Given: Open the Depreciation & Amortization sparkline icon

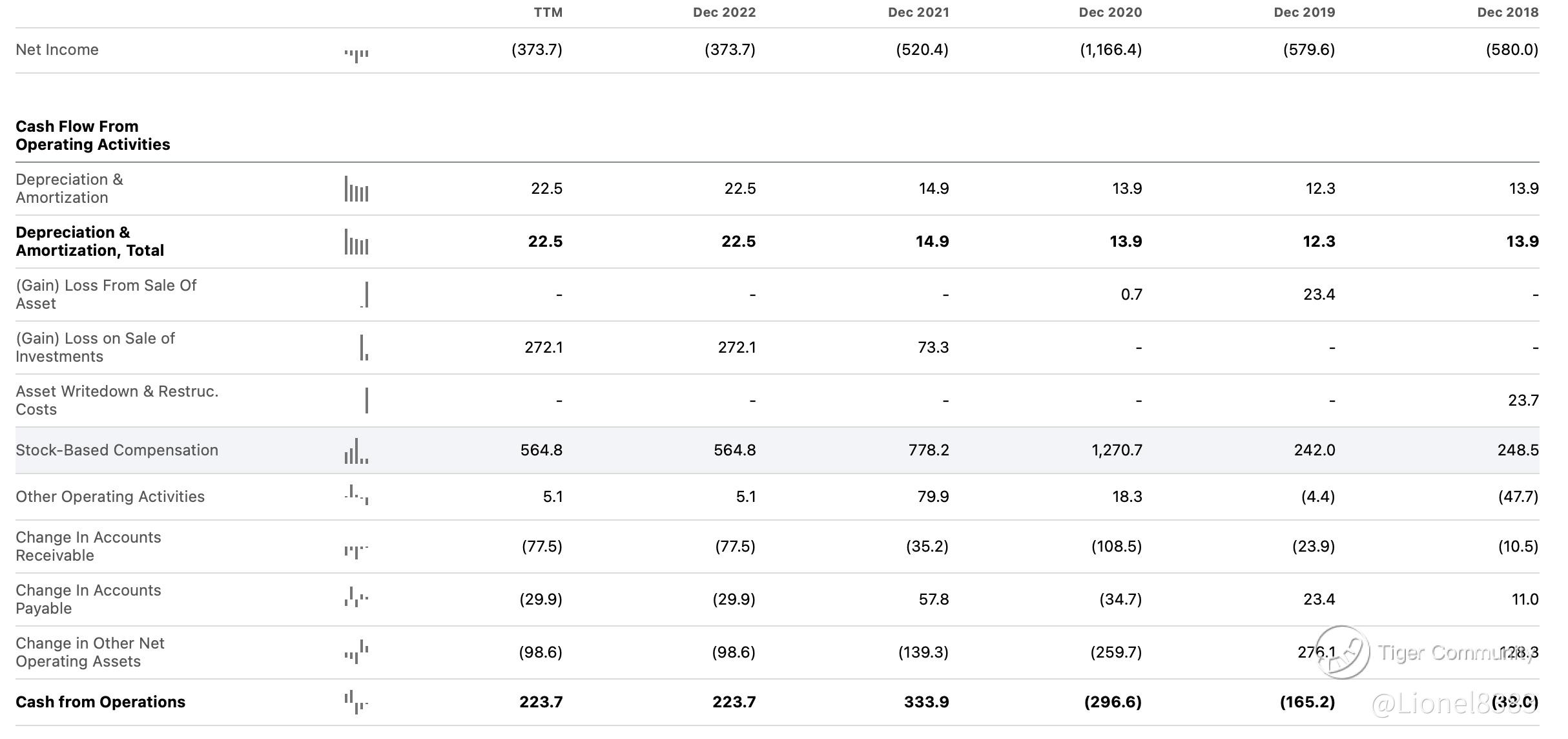Looking at the screenshot, I should coord(356,189).
